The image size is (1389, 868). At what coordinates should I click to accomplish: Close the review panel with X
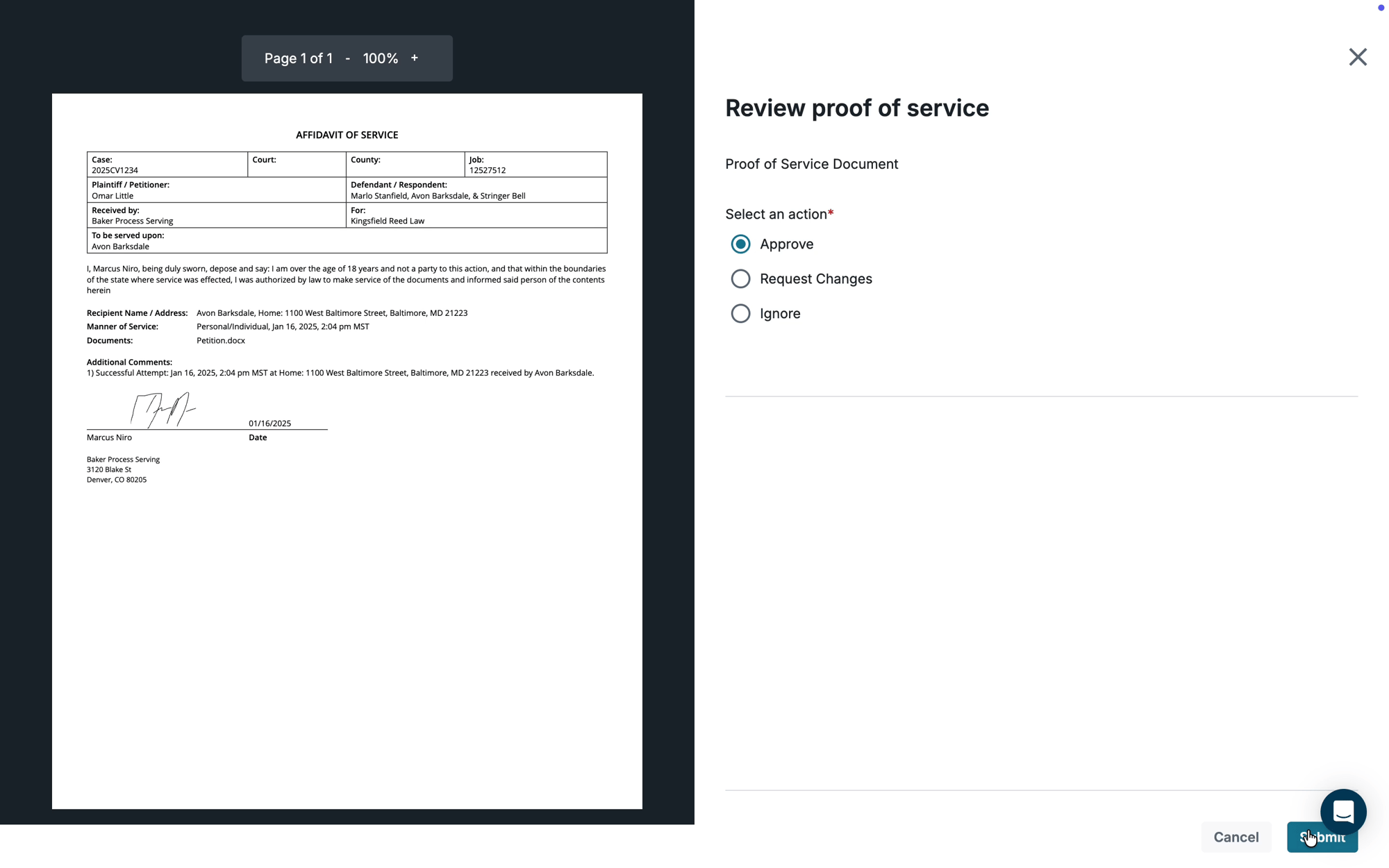click(x=1357, y=57)
